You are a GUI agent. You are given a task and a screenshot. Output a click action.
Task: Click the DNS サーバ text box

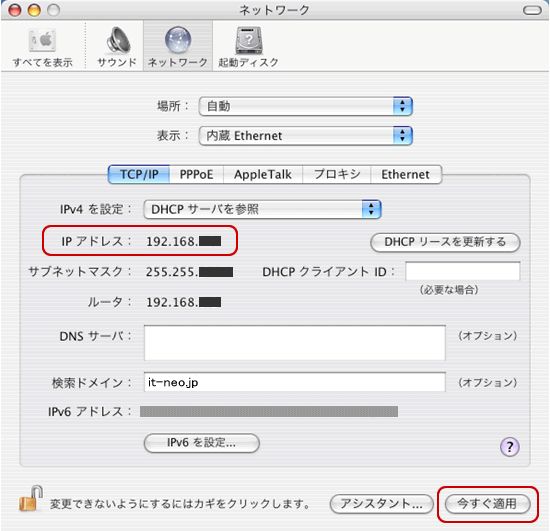pos(295,343)
